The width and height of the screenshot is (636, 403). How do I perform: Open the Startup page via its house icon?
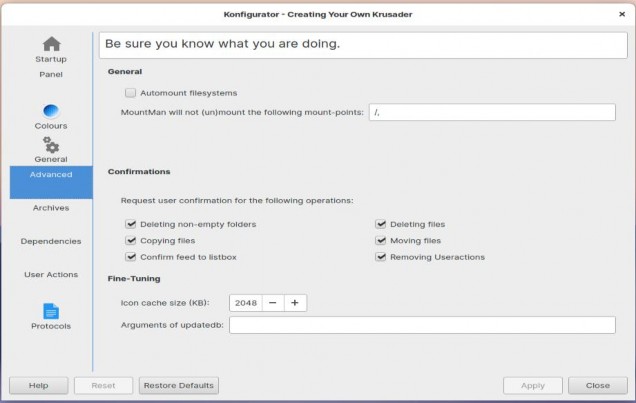(x=52, y=44)
